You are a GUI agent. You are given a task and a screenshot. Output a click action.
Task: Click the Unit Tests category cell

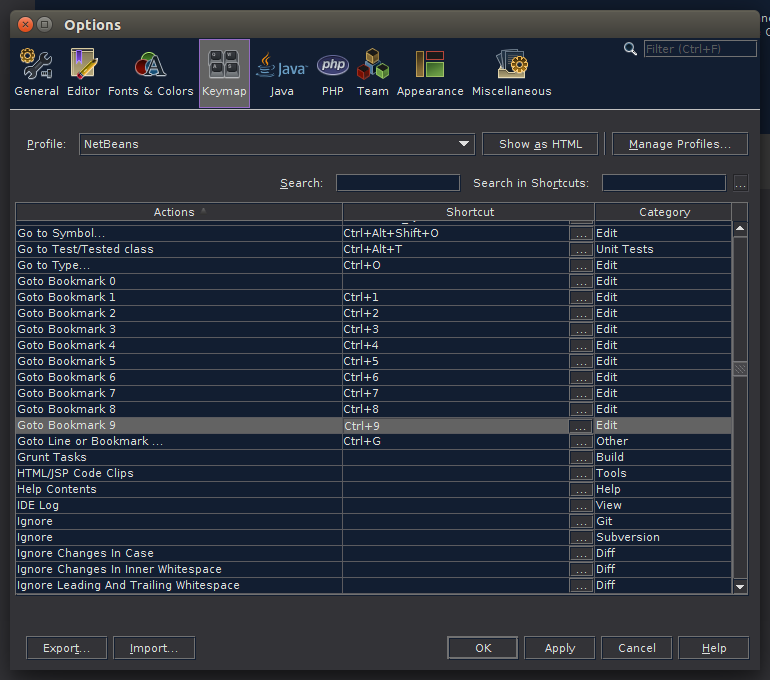(x=663, y=249)
